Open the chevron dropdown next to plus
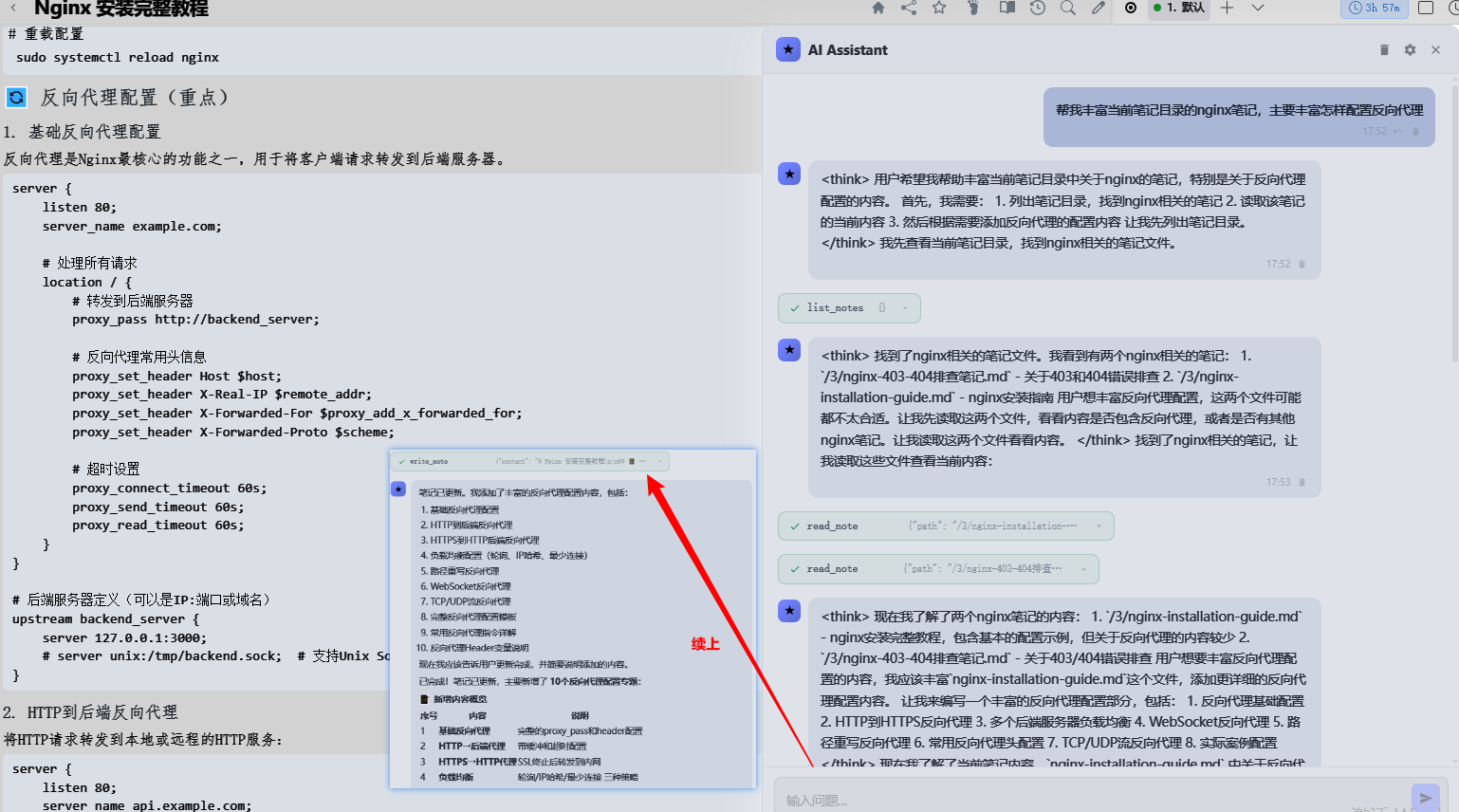This screenshot has height=812, width=1459. (1258, 8)
